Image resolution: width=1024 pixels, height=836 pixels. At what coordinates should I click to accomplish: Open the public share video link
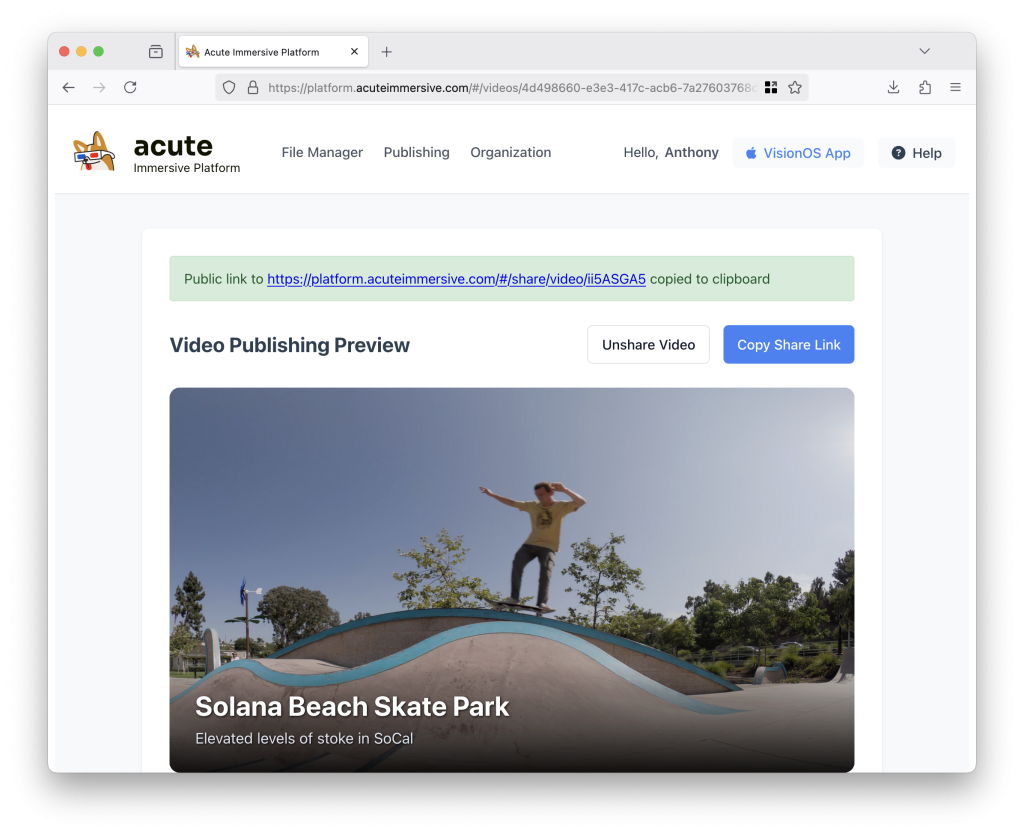456,279
